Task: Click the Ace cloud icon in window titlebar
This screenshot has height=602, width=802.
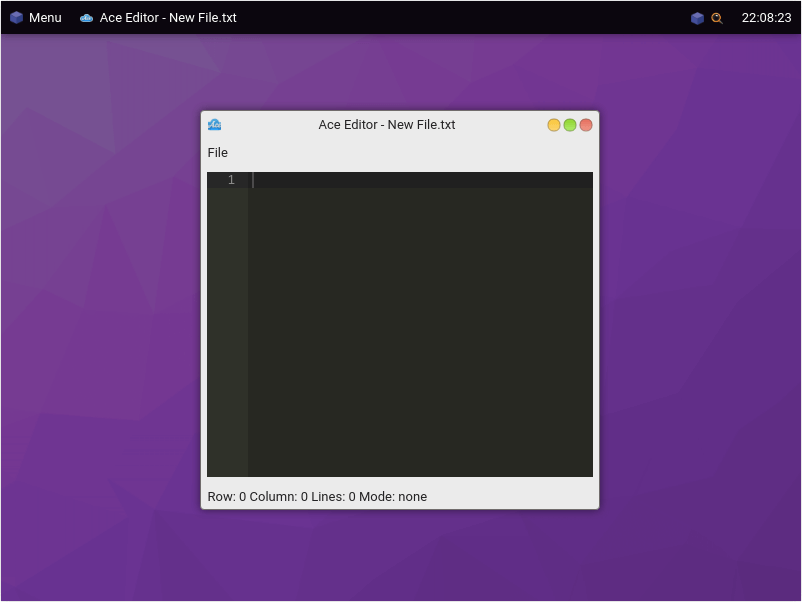Action: (214, 124)
